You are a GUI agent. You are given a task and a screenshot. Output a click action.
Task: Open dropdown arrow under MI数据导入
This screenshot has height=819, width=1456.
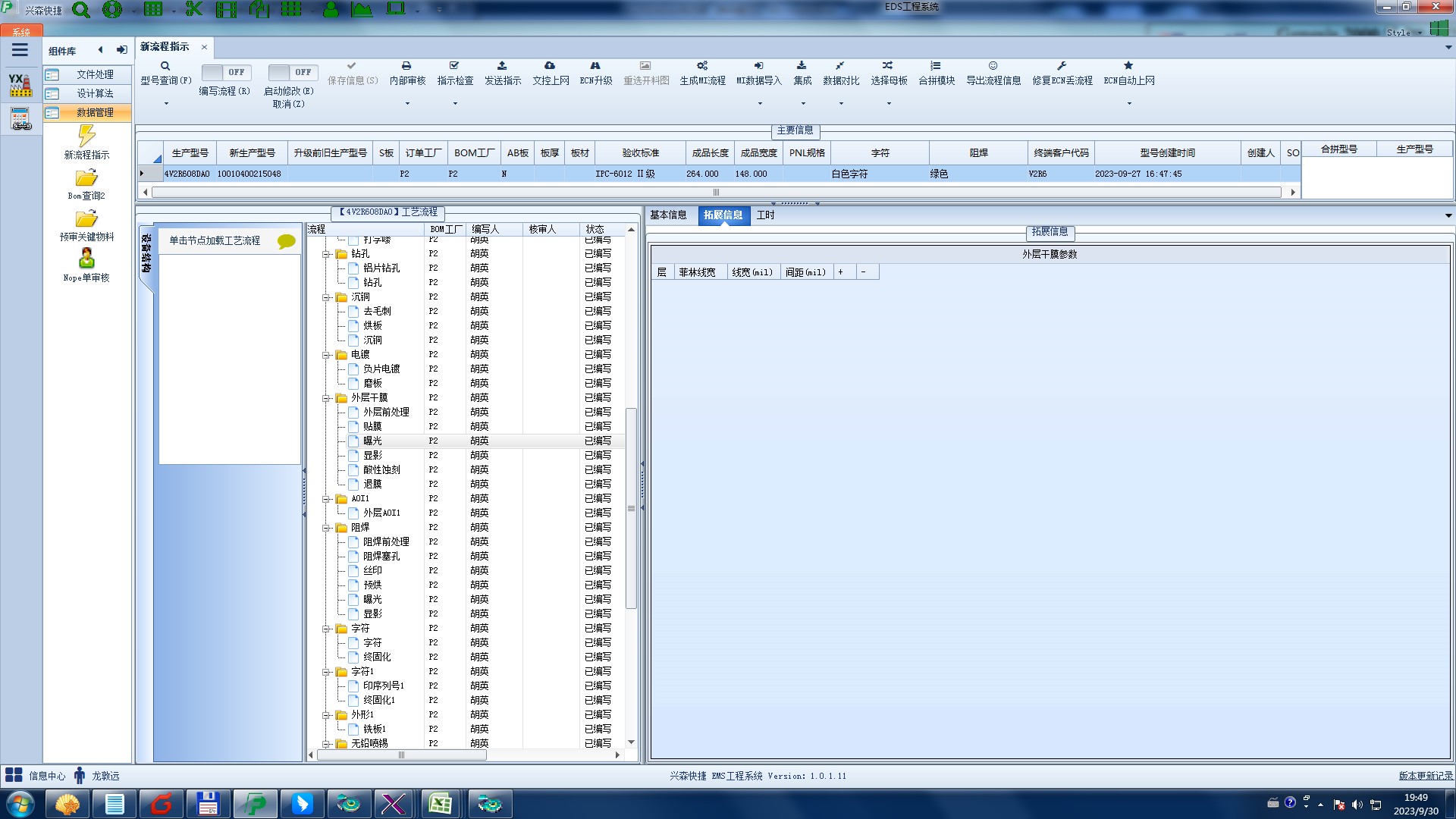click(x=759, y=104)
